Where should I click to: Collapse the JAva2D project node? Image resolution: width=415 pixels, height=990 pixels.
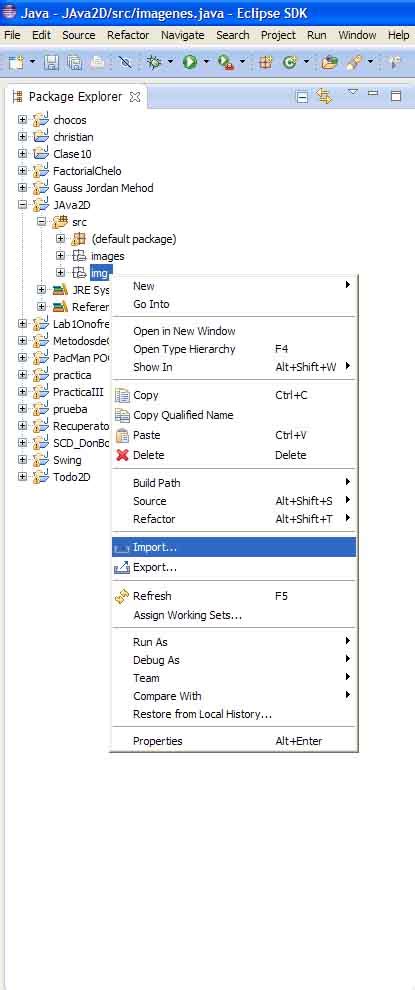coord(23,205)
